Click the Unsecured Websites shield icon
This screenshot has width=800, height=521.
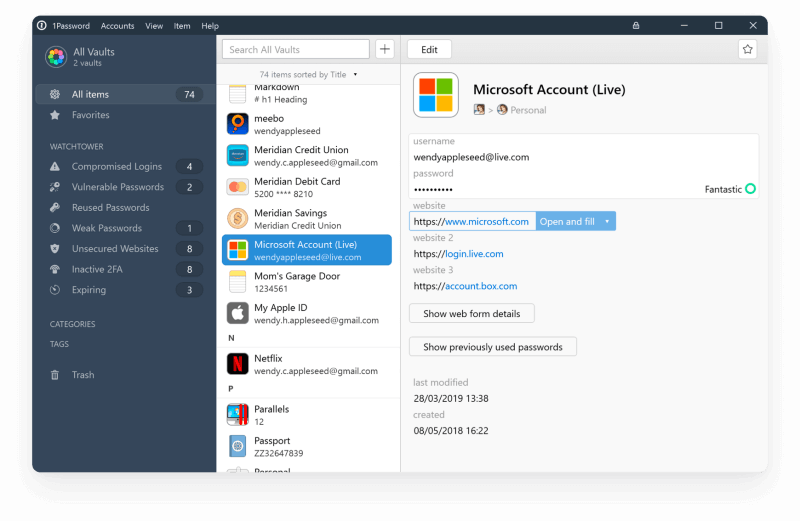pyautogui.click(x=55, y=249)
